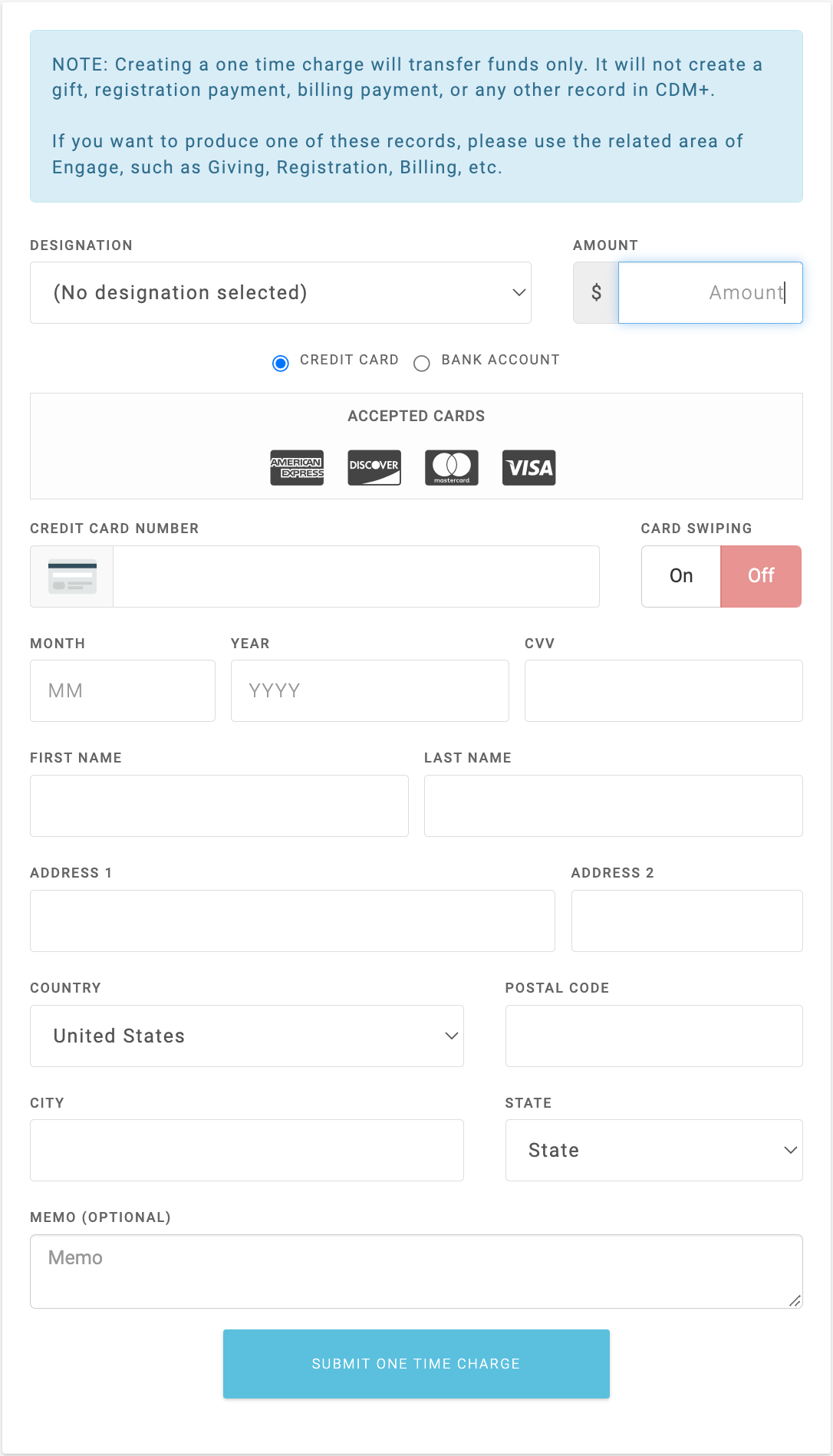Click into the Credit Card Number field
The width and height of the screenshot is (833, 1456).
[356, 577]
